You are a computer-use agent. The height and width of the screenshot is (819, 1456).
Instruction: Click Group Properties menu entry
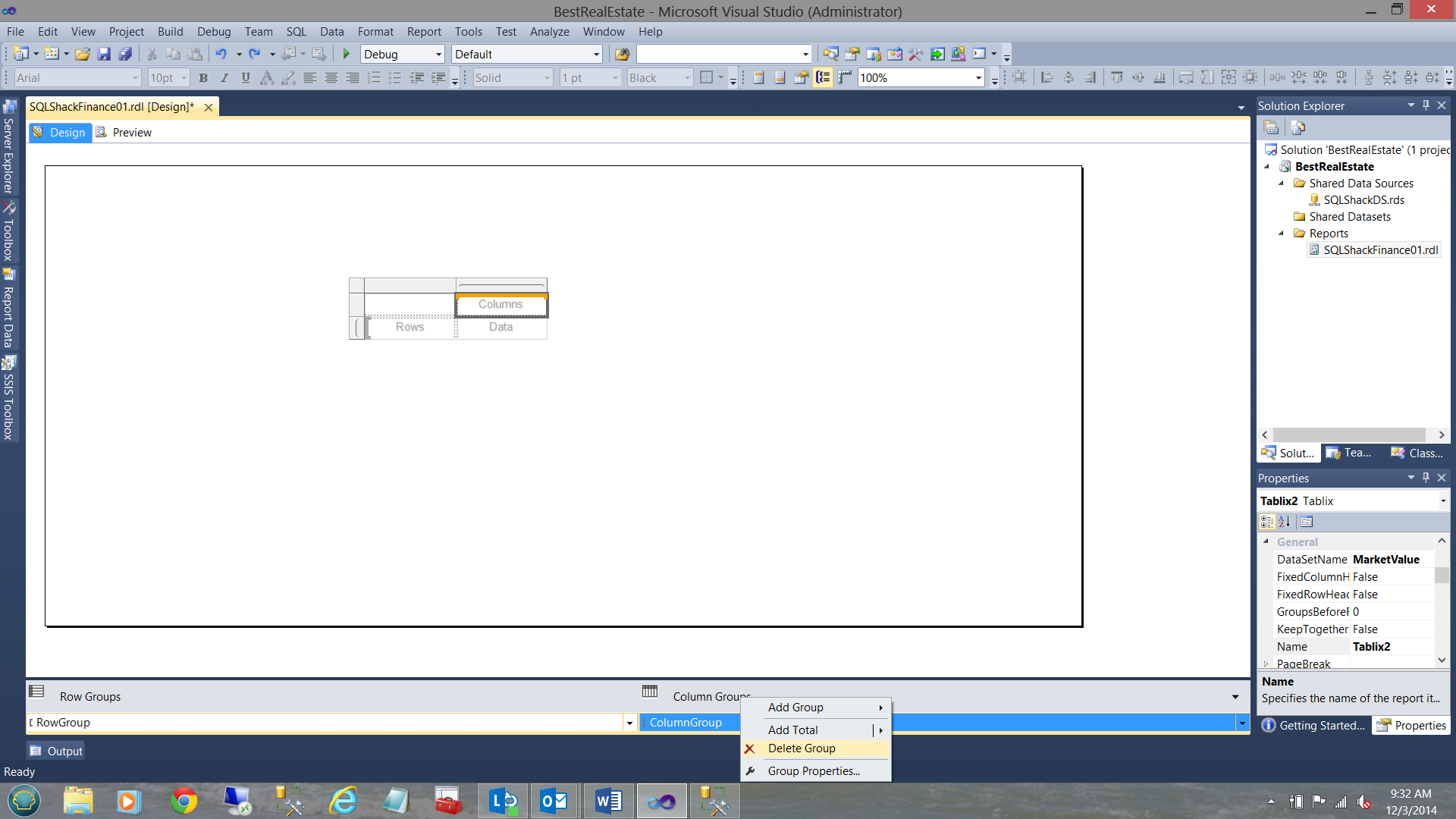pyautogui.click(x=814, y=771)
